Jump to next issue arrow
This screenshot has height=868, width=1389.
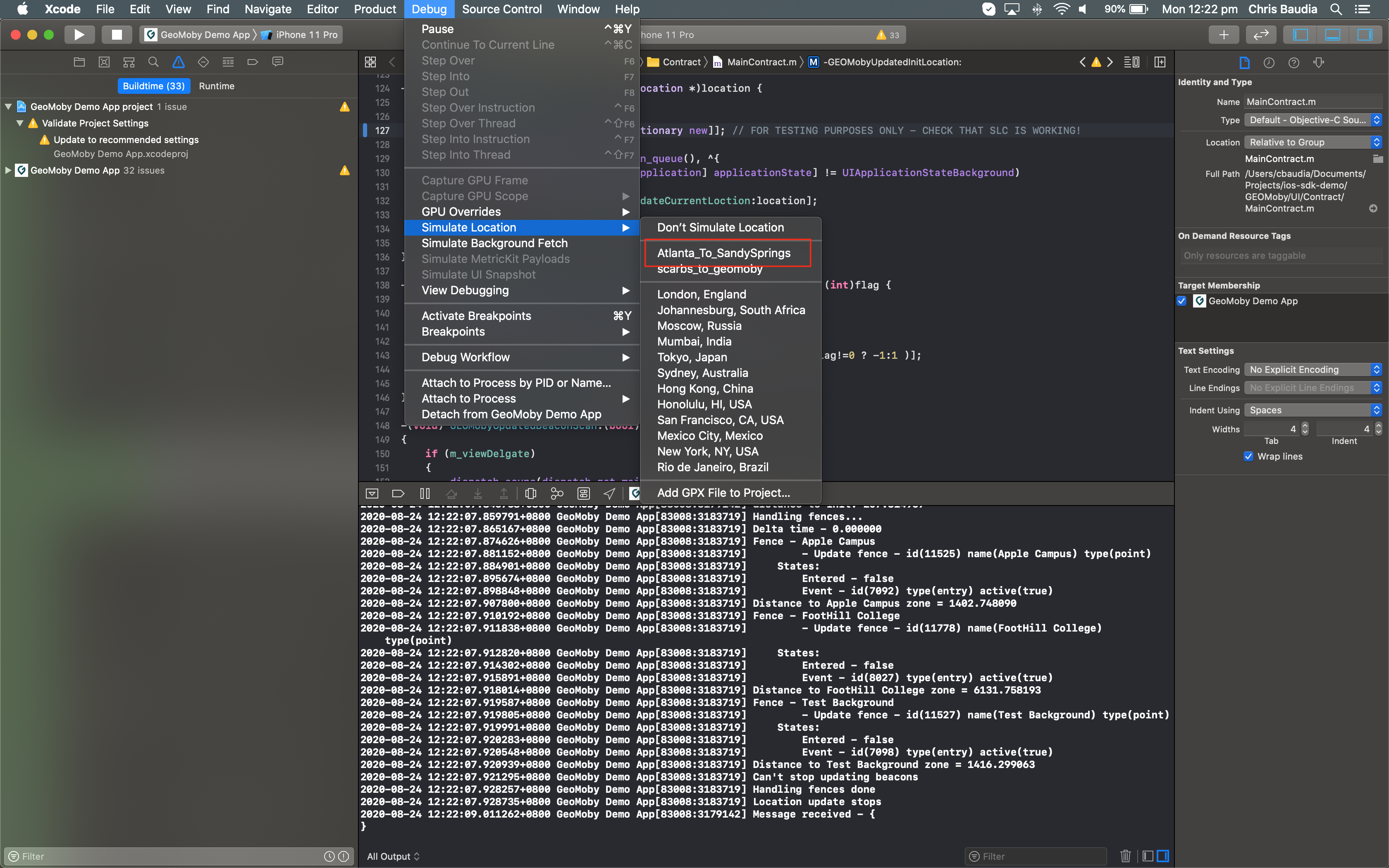(1110, 62)
